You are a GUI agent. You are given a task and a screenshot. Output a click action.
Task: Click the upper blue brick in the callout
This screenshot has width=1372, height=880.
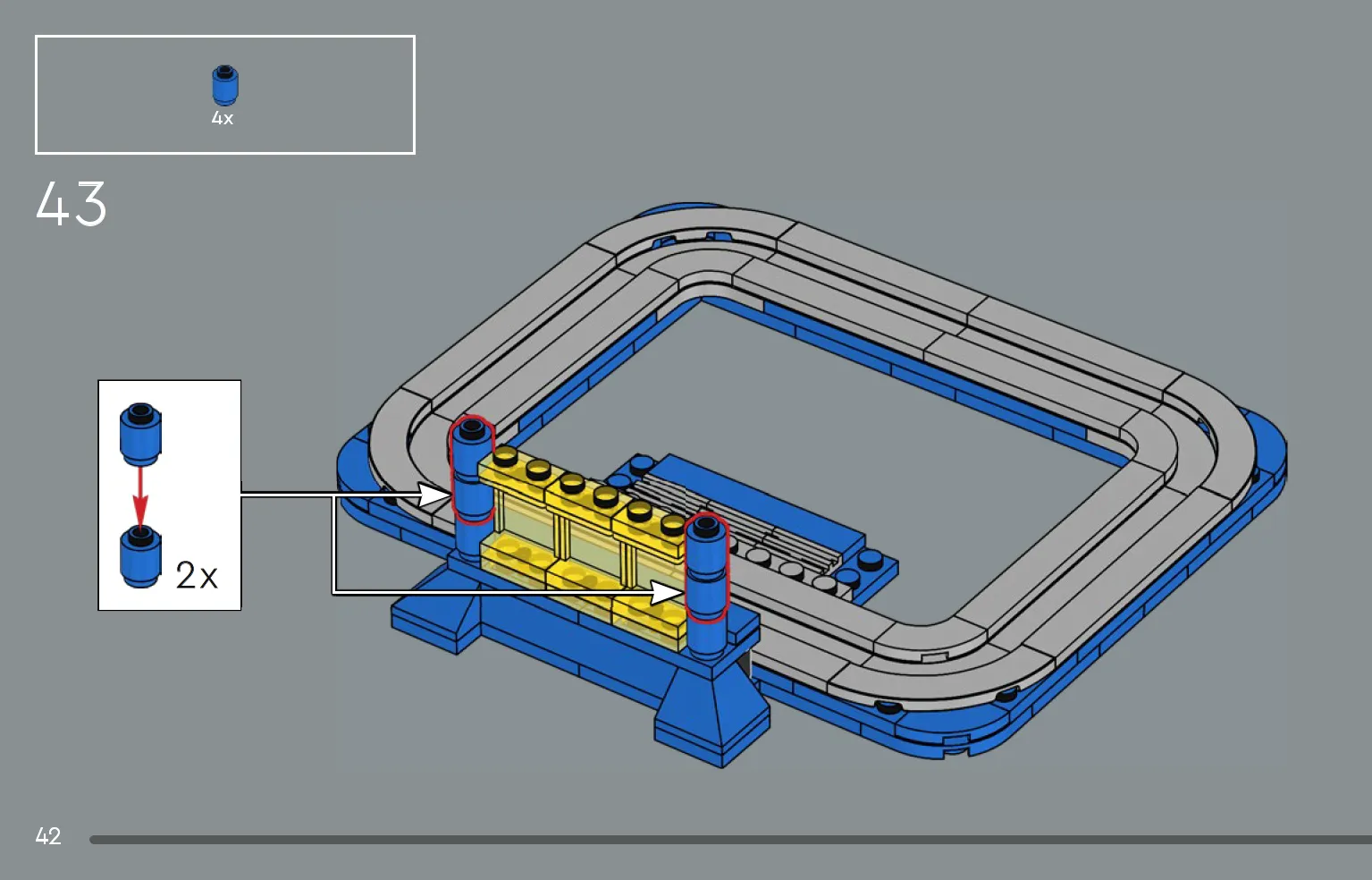tap(140, 434)
